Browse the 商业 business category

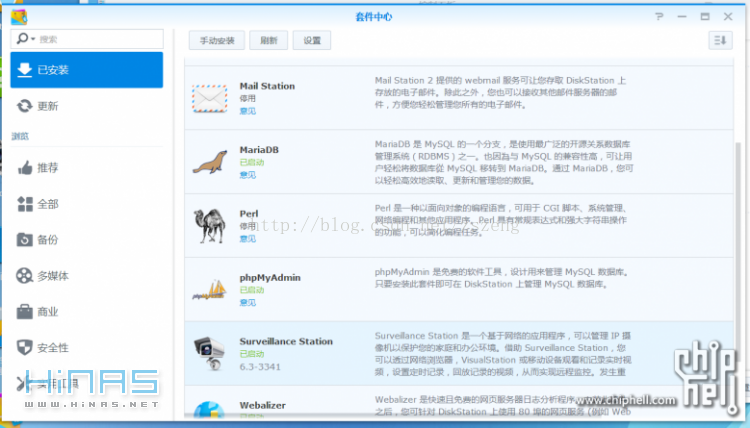(87, 312)
